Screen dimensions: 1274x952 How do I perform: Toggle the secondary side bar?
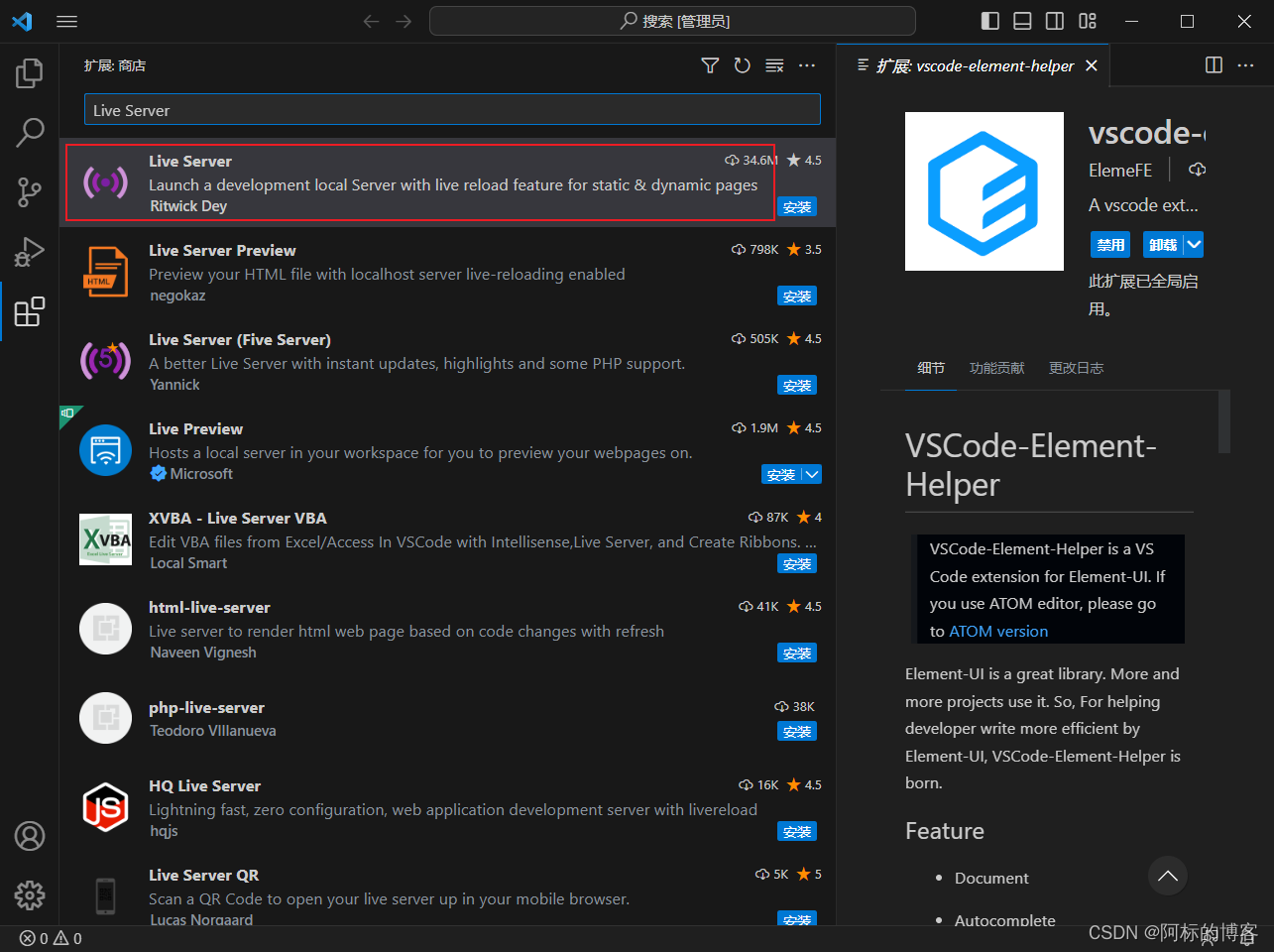click(1054, 20)
